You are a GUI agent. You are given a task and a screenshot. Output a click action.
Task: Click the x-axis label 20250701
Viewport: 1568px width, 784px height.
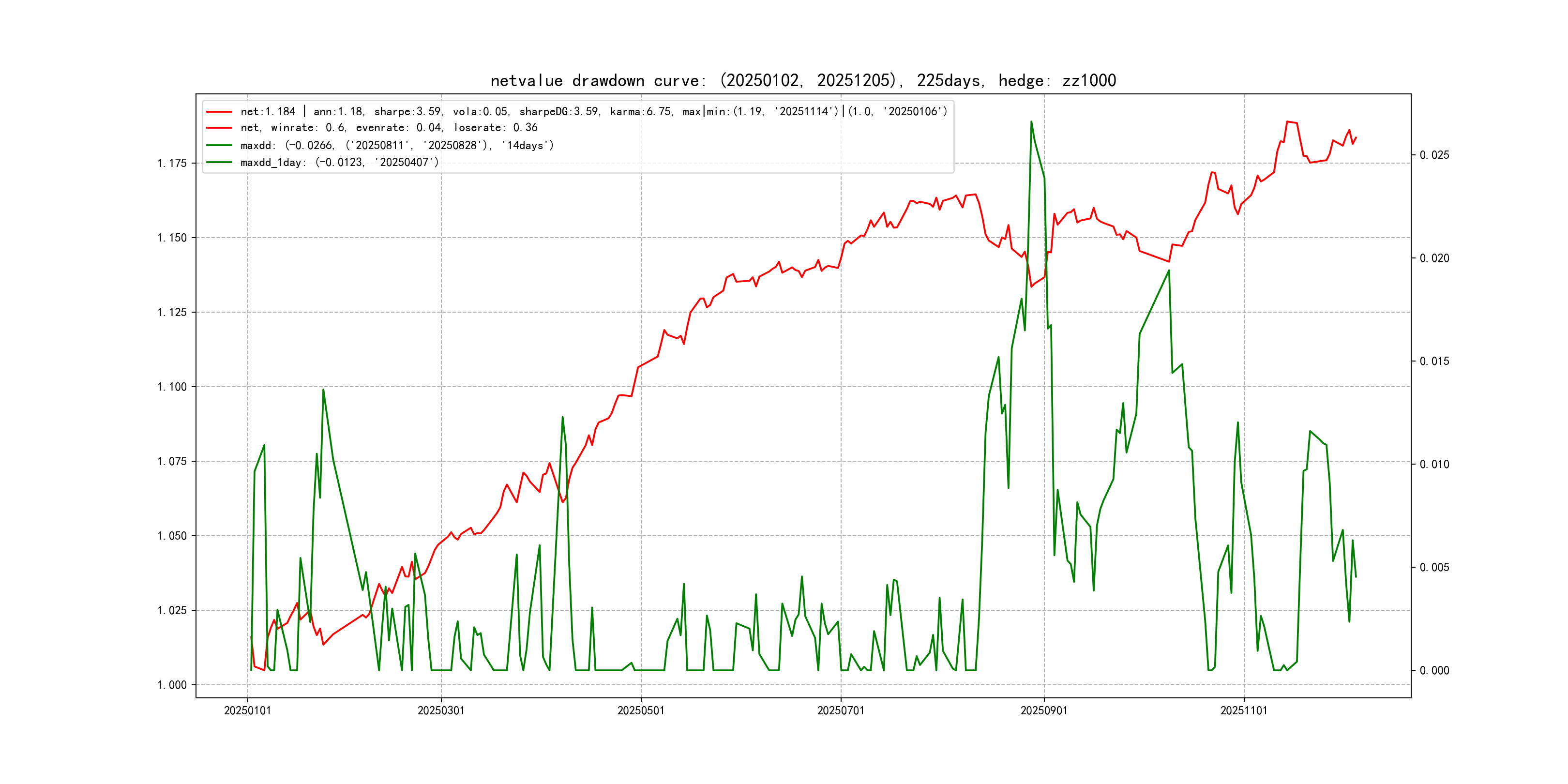tap(841, 711)
